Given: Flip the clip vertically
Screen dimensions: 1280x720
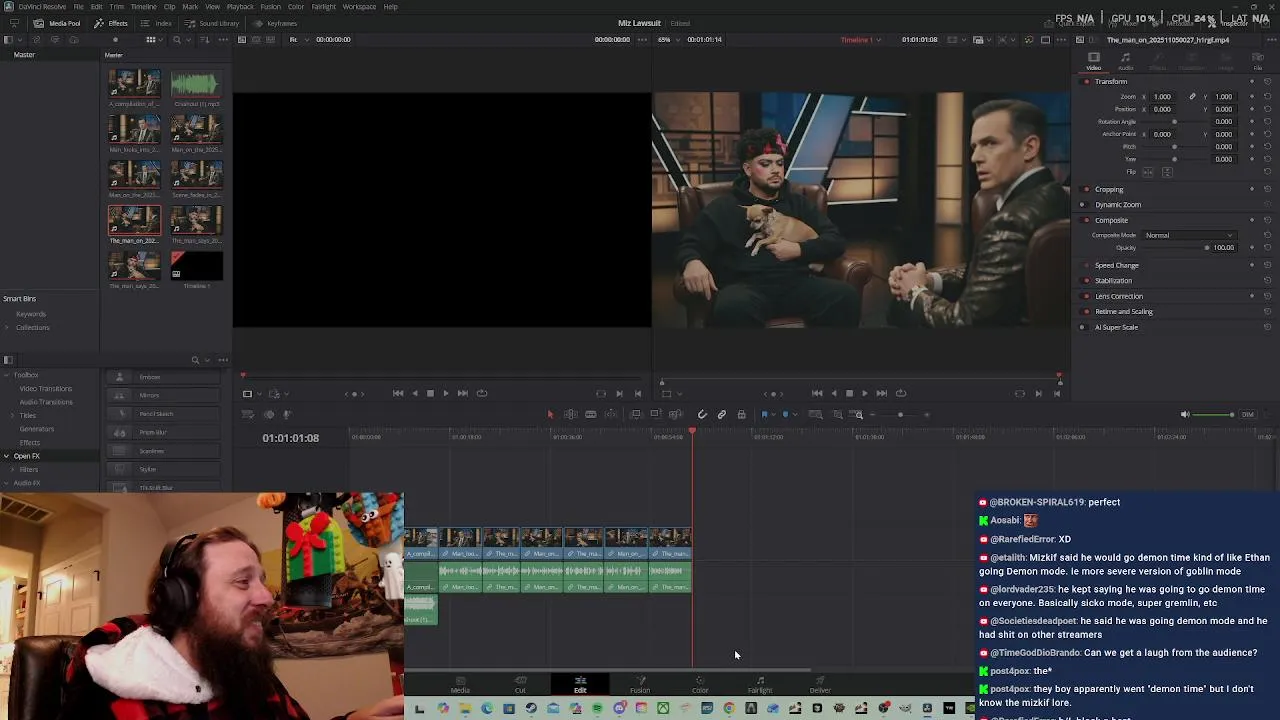Looking at the screenshot, I should tap(1166, 172).
